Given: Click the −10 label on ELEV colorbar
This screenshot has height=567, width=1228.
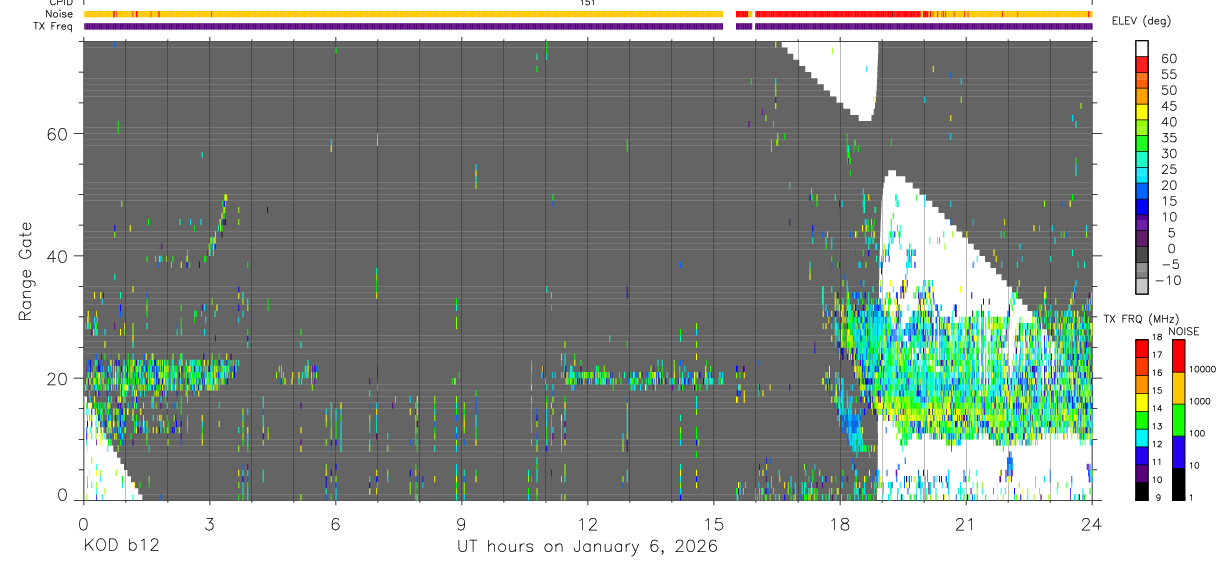Looking at the screenshot, I should (1169, 280).
